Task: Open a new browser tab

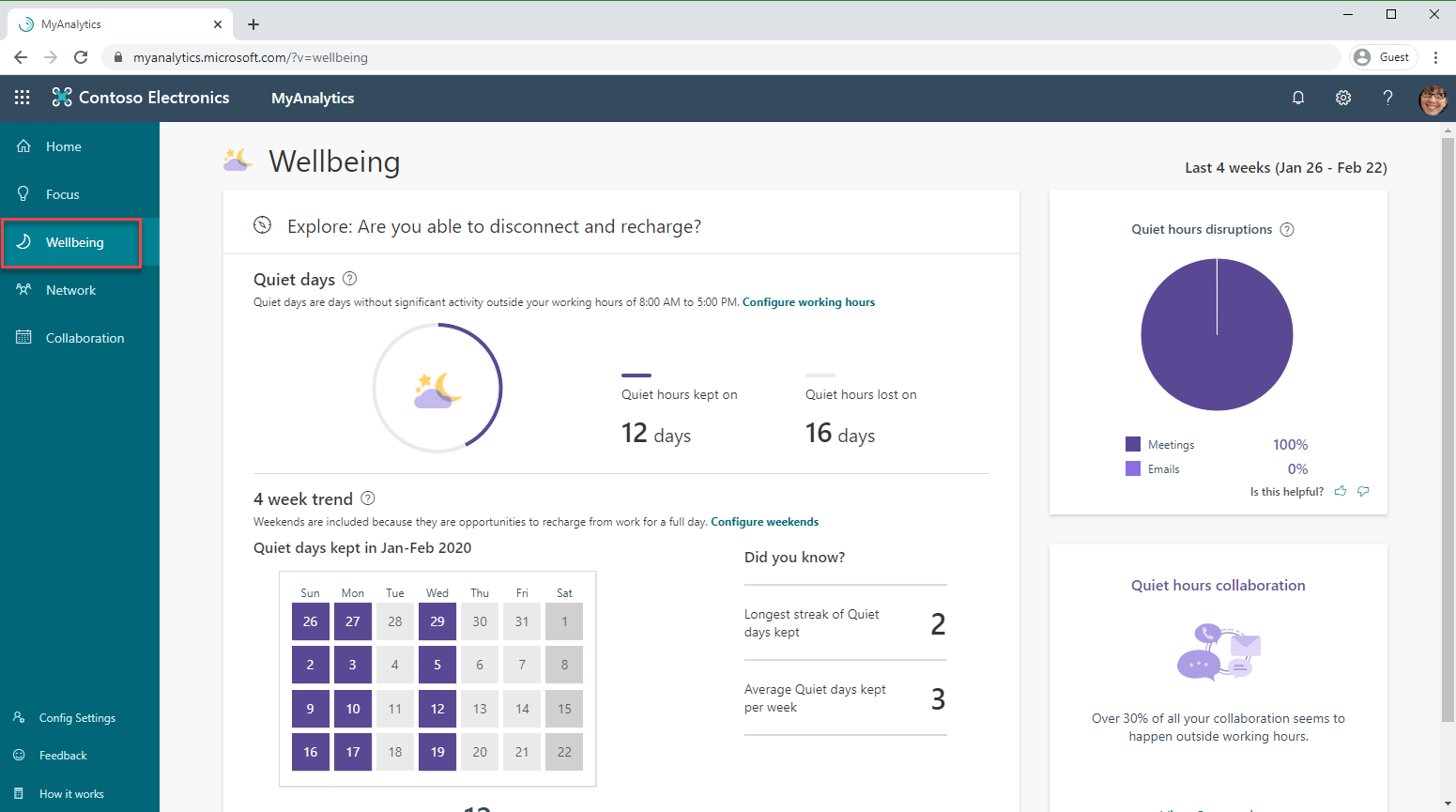Action: pyautogui.click(x=253, y=24)
